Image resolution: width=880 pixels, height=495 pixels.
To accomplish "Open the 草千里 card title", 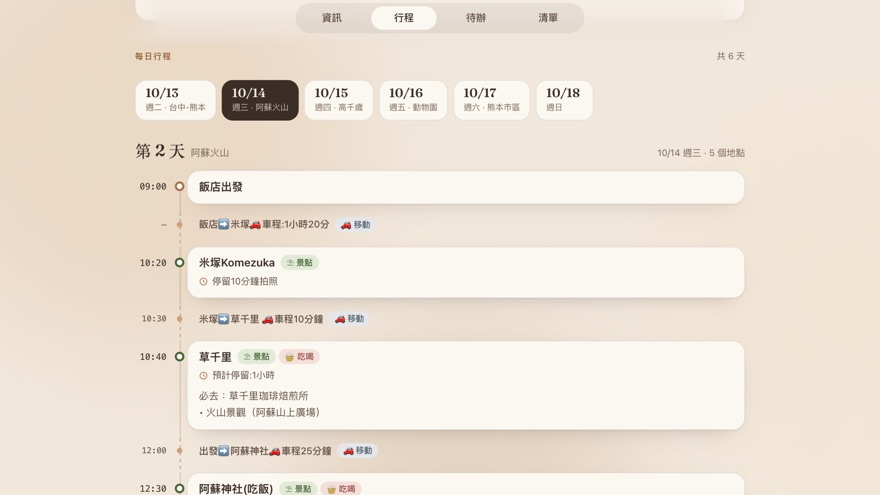I will coord(215,357).
